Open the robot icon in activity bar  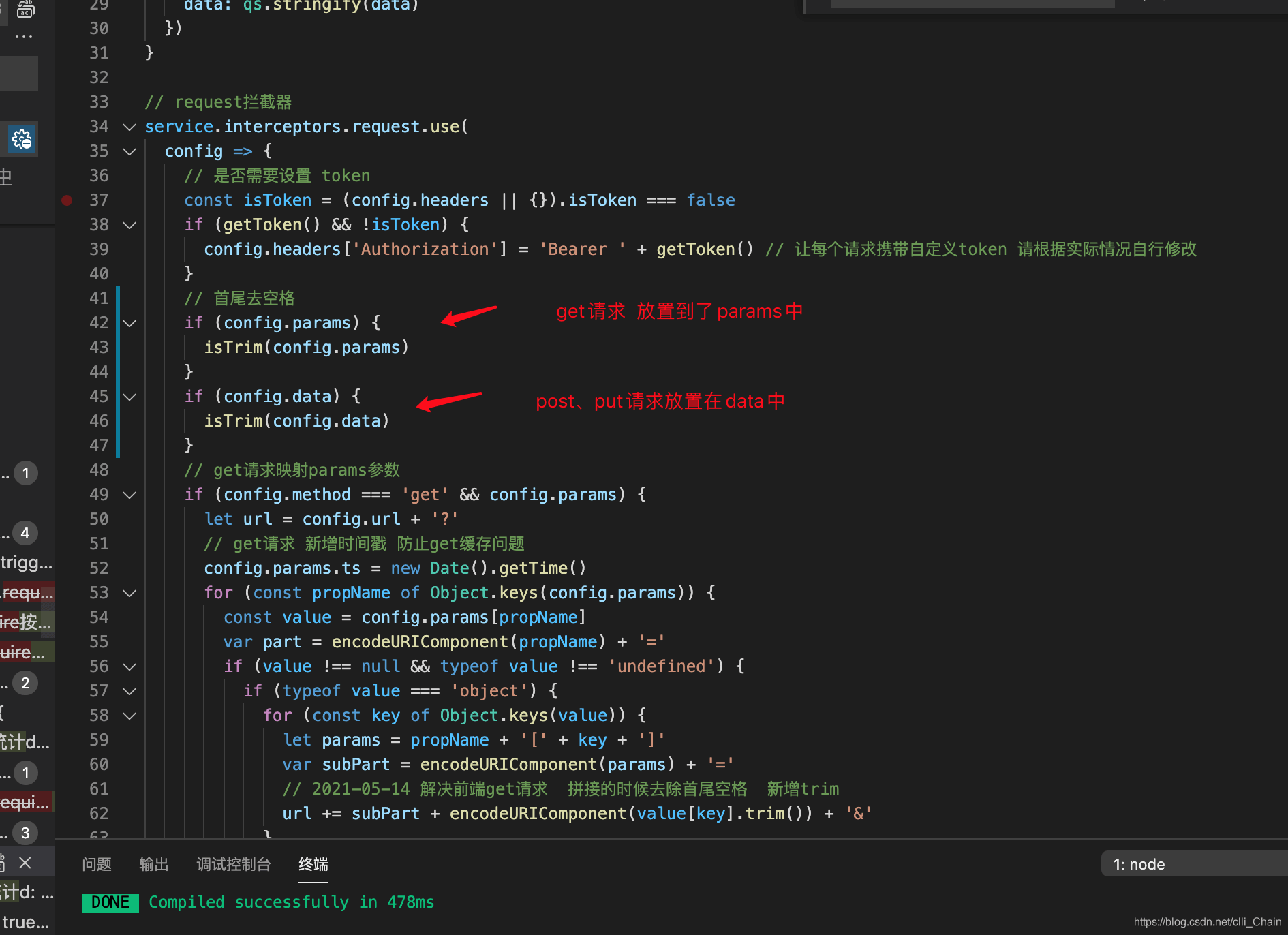25,8
